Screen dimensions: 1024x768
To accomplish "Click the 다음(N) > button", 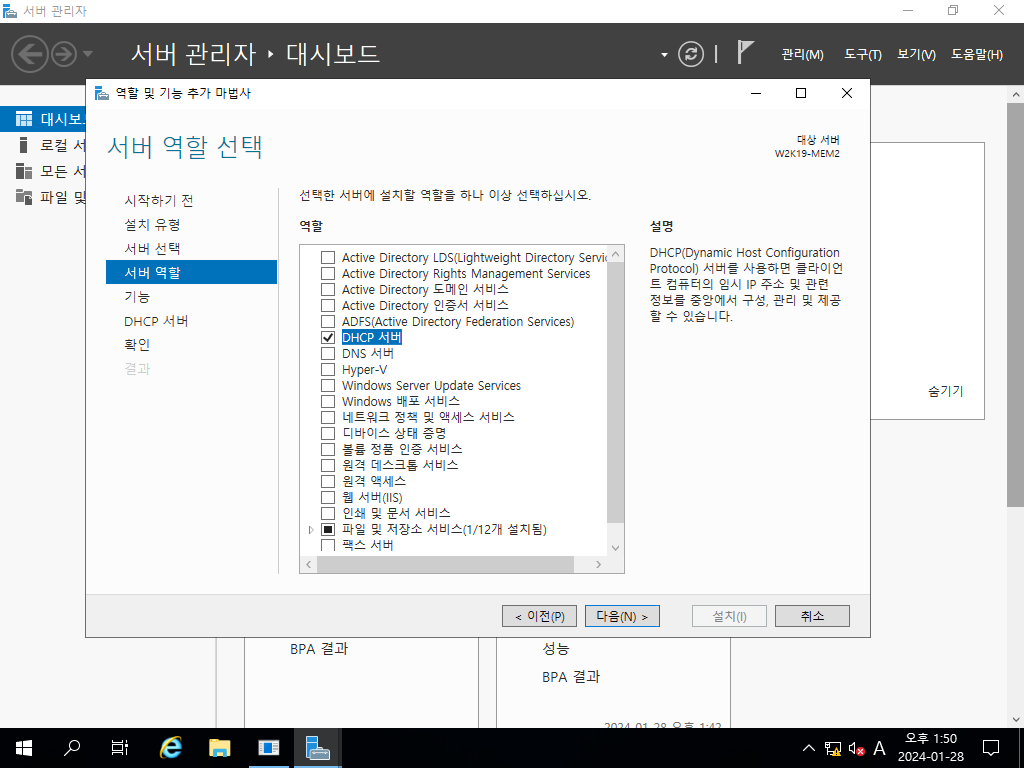I will pyautogui.click(x=622, y=616).
